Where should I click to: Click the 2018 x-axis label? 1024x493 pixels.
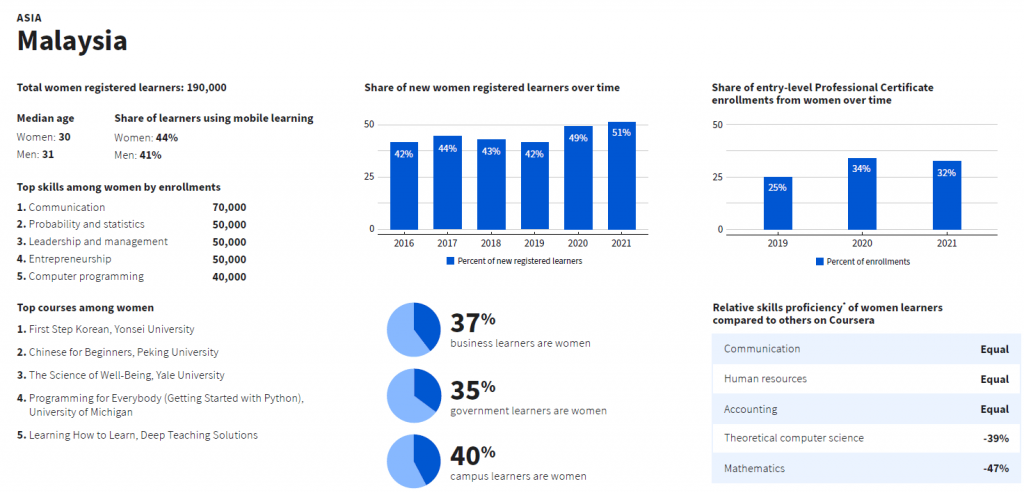(491, 244)
